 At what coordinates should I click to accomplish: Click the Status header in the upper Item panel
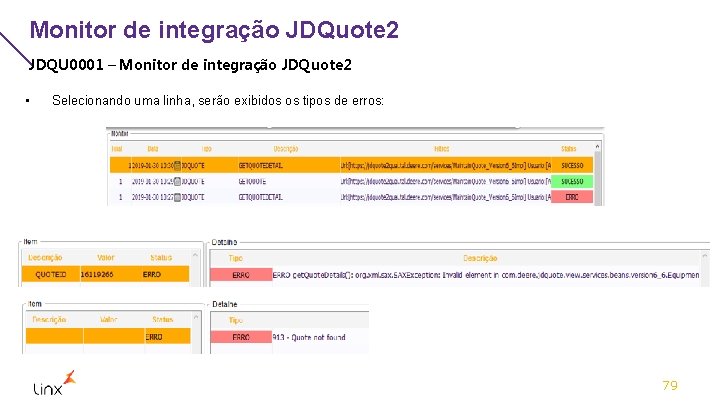click(x=161, y=258)
